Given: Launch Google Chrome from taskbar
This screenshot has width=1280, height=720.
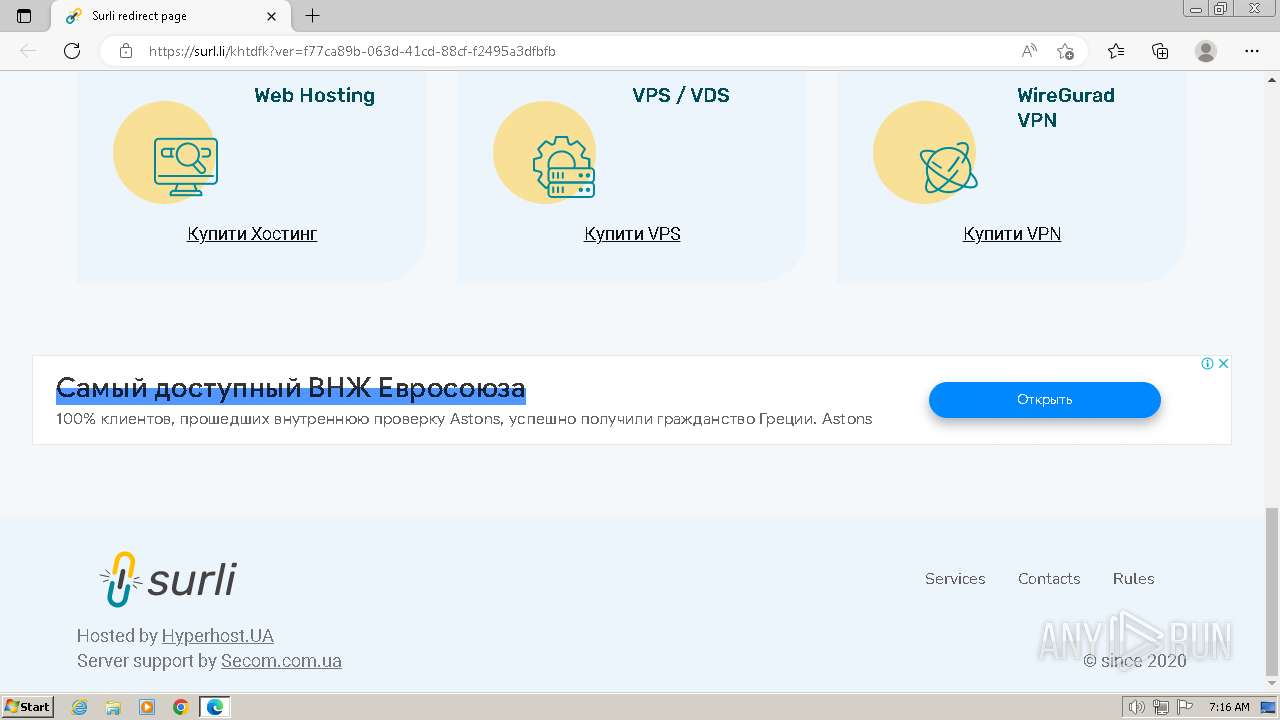Looking at the screenshot, I should [181, 707].
